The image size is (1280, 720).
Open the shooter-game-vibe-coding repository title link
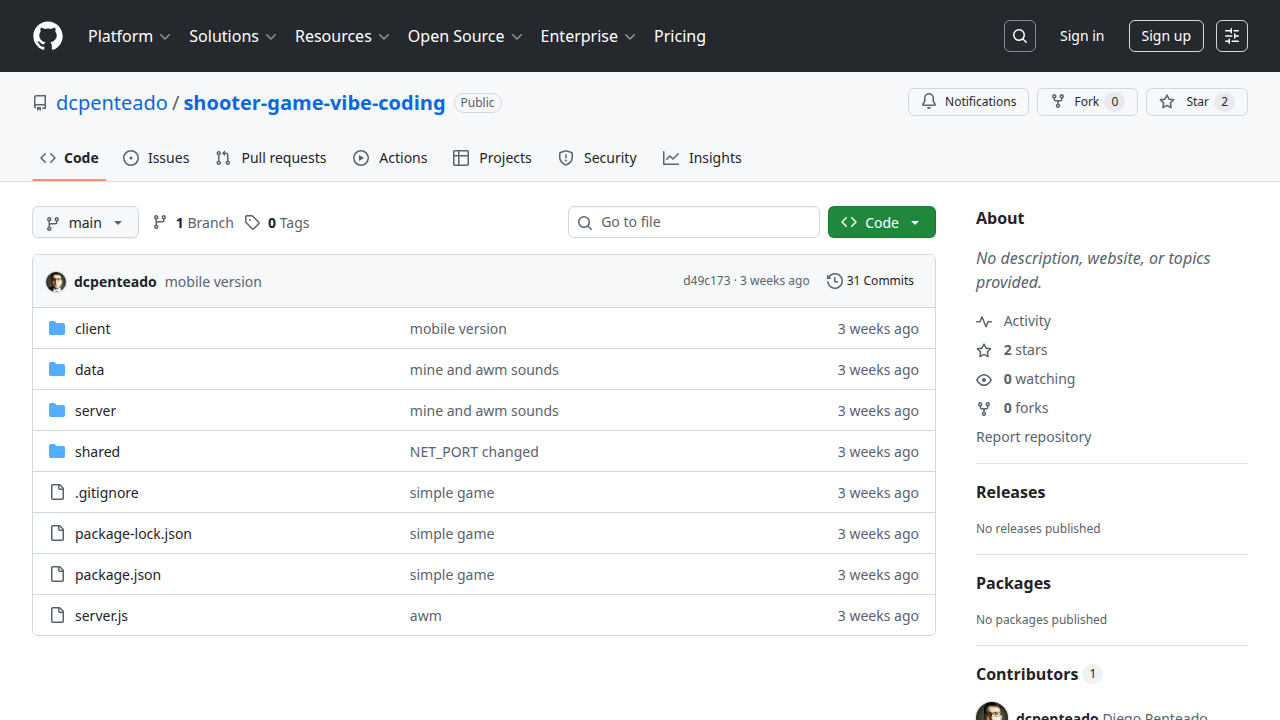click(x=314, y=103)
